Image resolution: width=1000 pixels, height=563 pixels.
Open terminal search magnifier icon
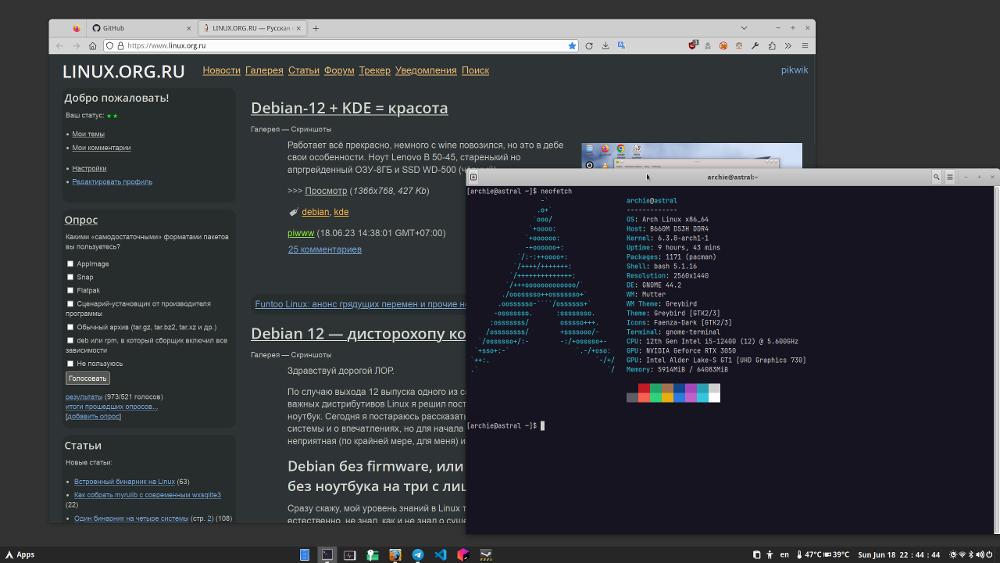(x=936, y=177)
